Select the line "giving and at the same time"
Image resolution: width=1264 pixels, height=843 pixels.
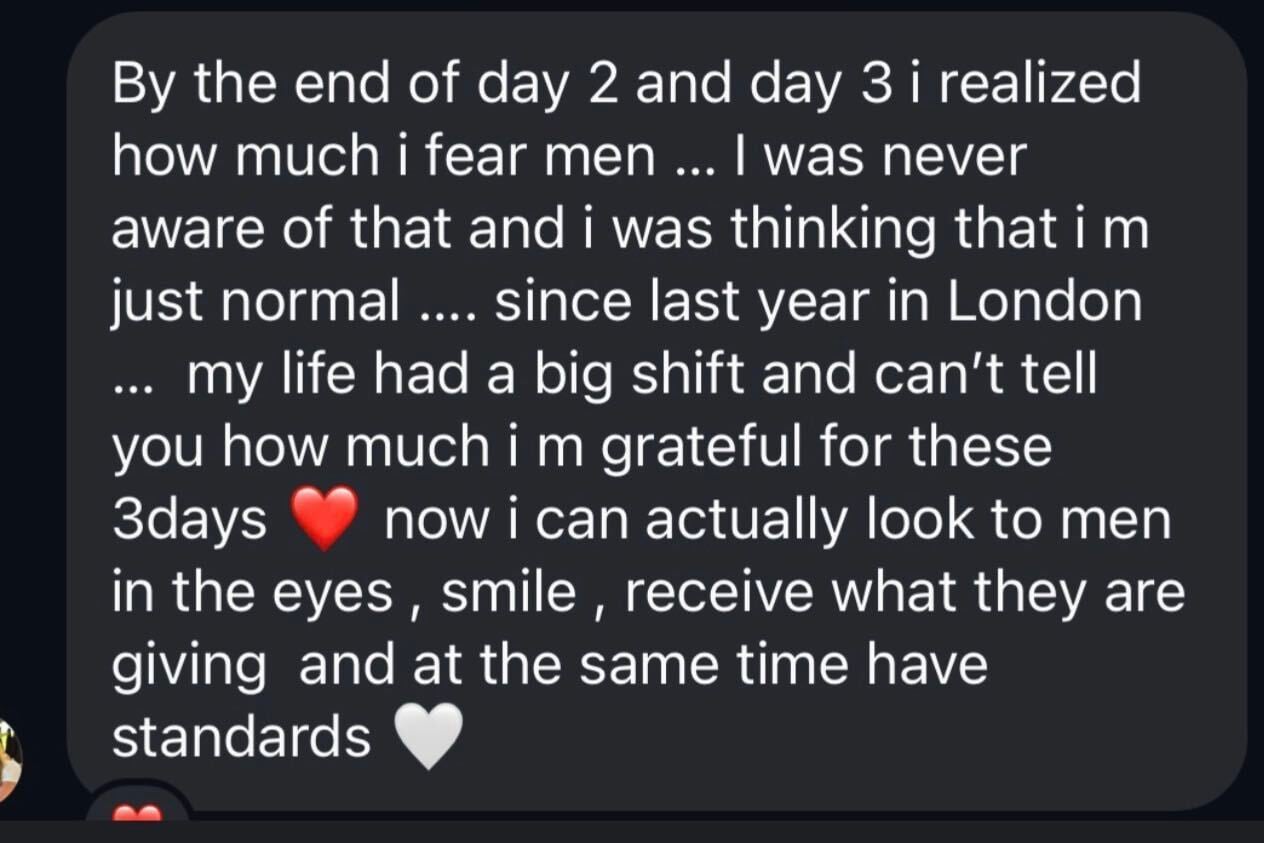[549, 666]
